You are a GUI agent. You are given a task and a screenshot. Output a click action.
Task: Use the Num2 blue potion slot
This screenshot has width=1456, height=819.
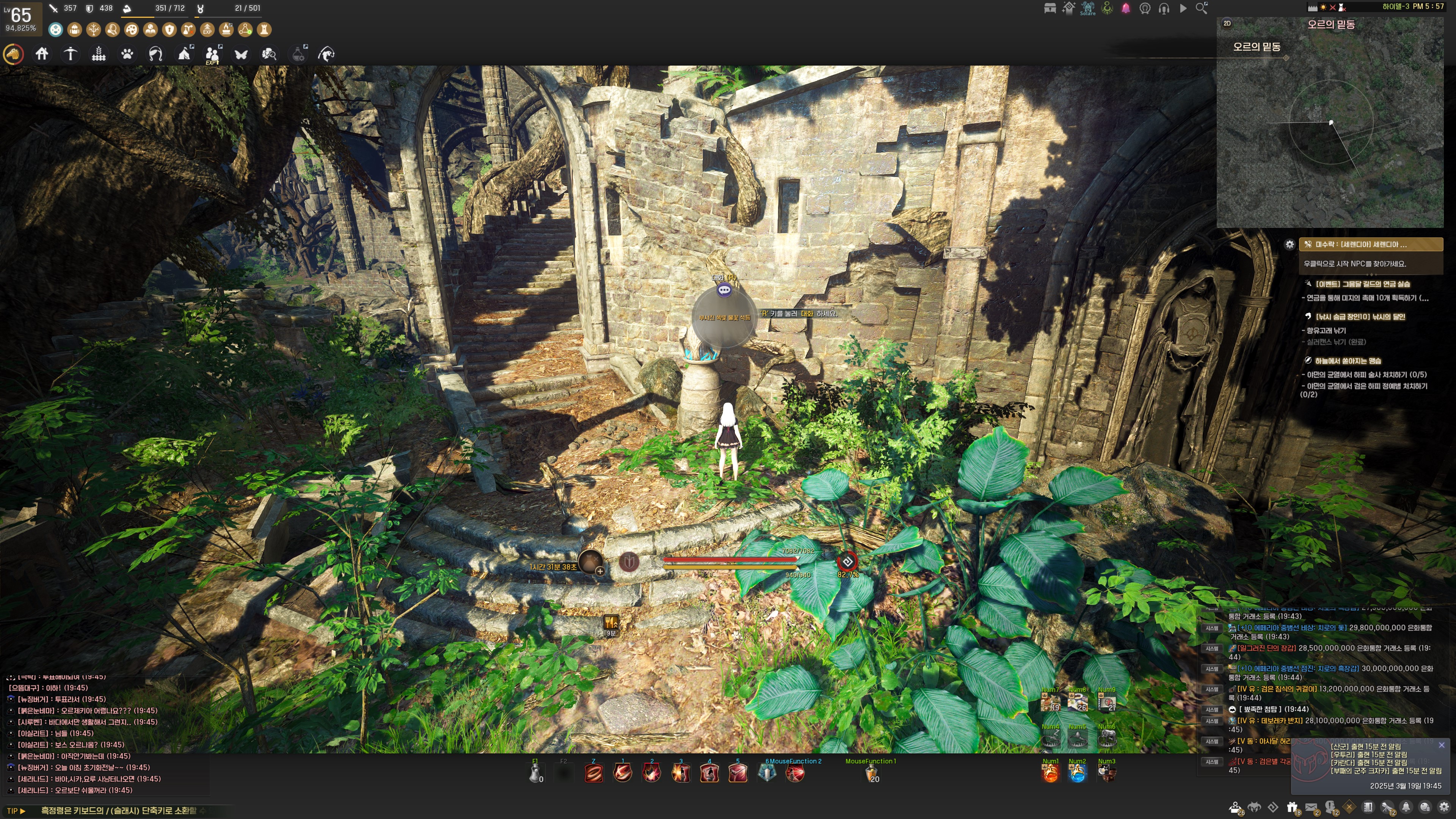pos(1077,773)
